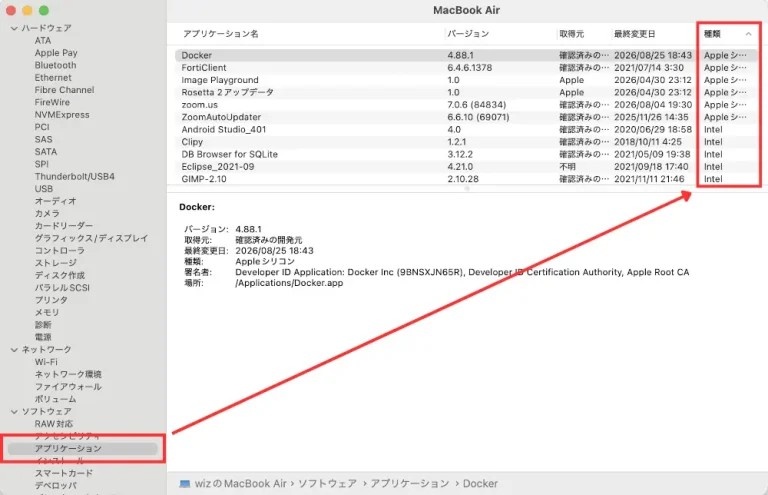The image size is (768, 495).
Task: Select パラレルSCSI in the sidebar
Action: tap(62, 288)
